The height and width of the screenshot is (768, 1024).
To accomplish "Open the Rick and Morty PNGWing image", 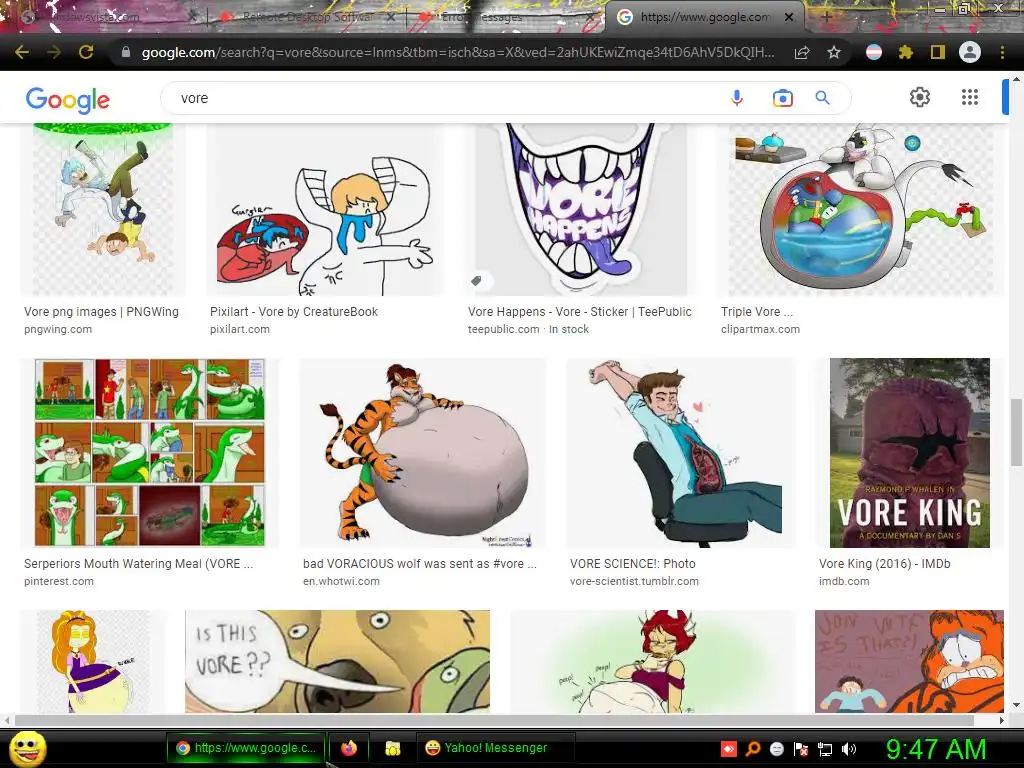I will pos(103,209).
